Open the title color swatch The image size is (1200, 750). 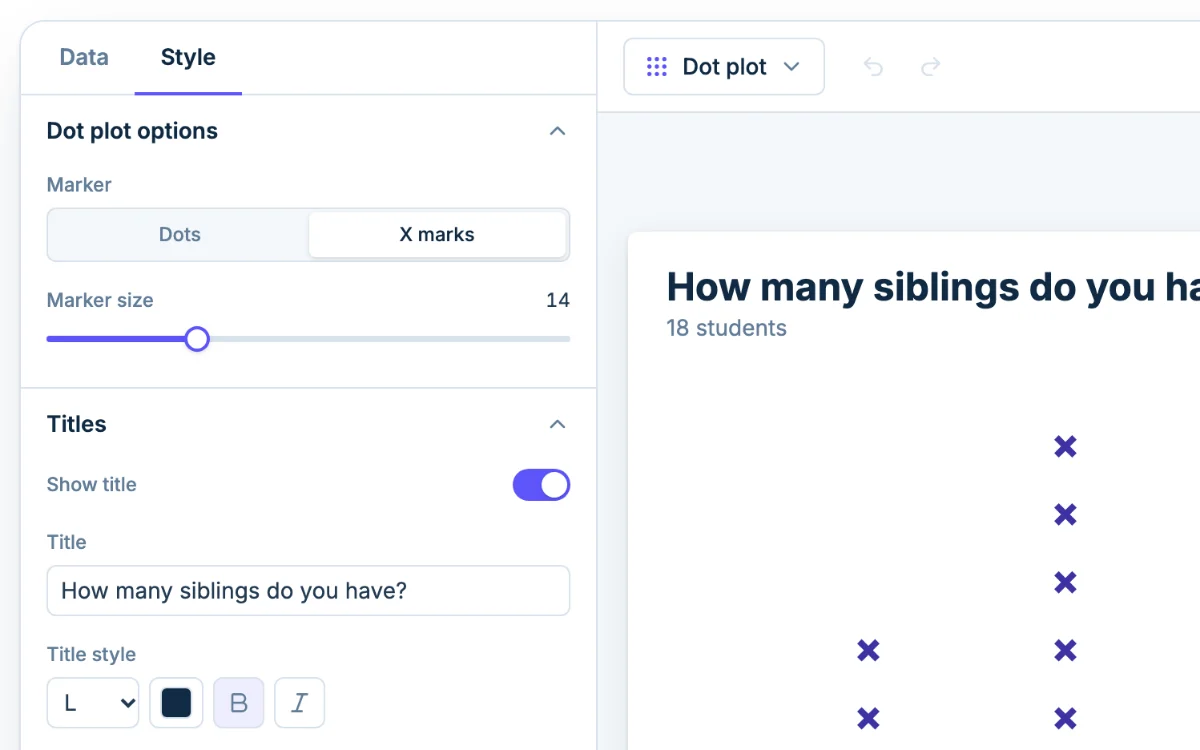tap(176, 703)
